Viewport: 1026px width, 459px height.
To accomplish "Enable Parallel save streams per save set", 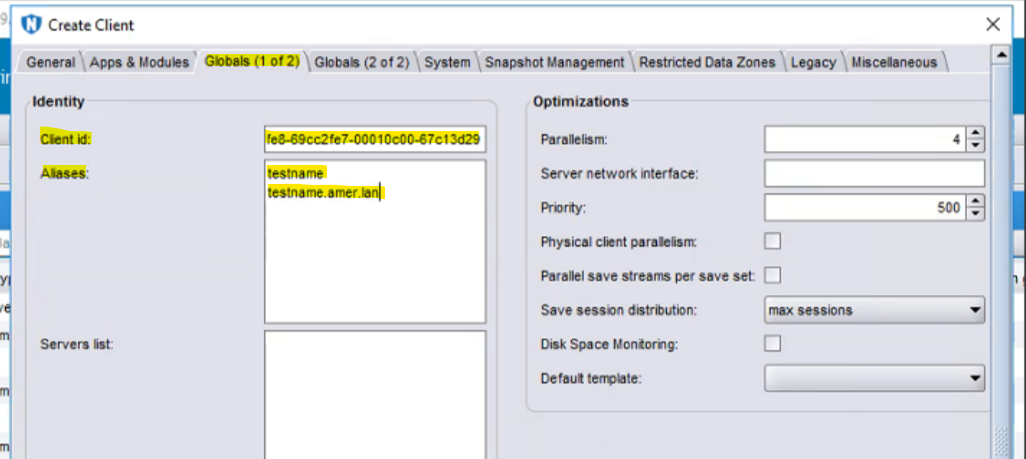I will point(773,275).
